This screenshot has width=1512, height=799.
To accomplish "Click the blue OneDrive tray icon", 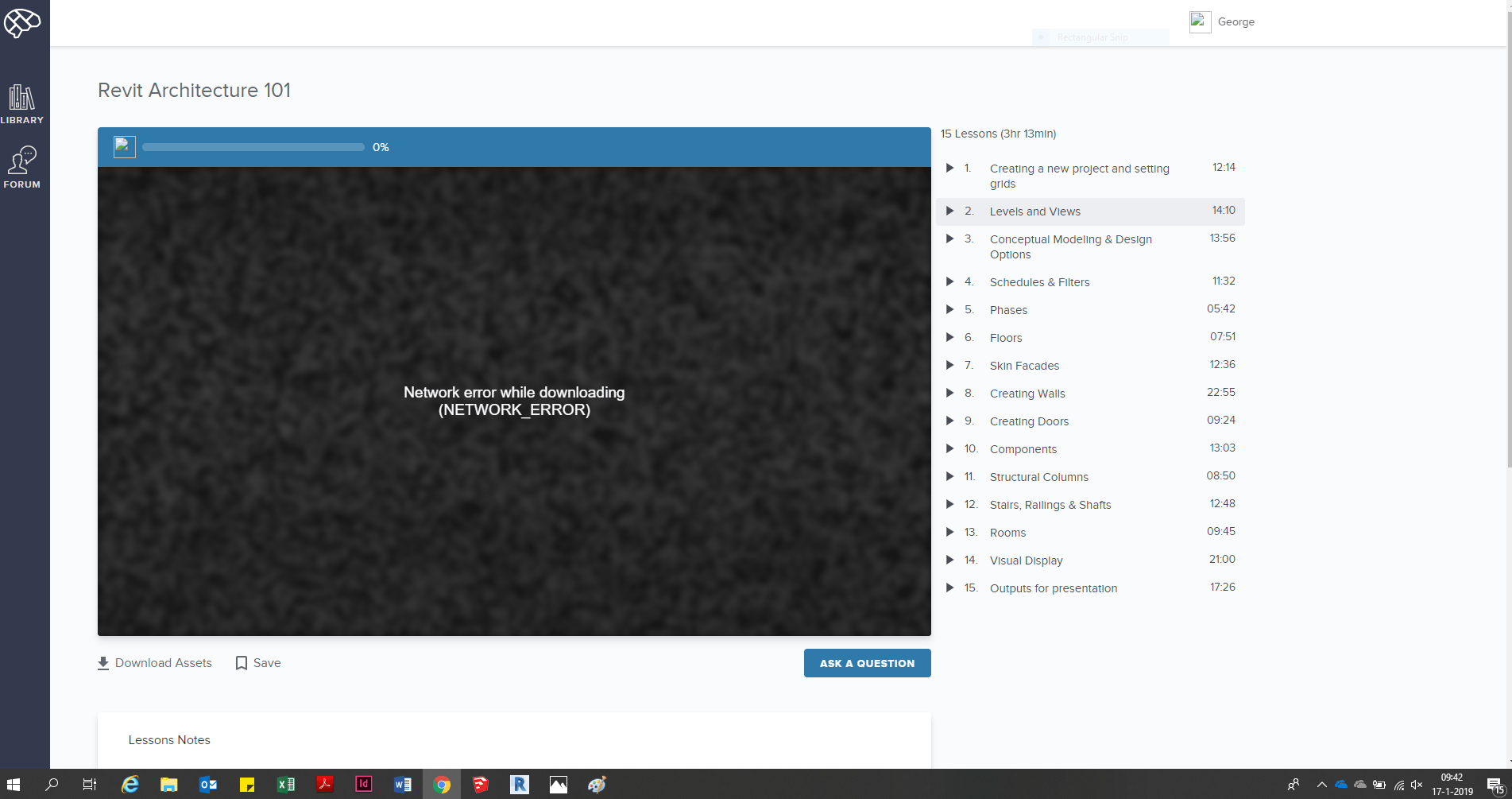I will point(1341,785).
